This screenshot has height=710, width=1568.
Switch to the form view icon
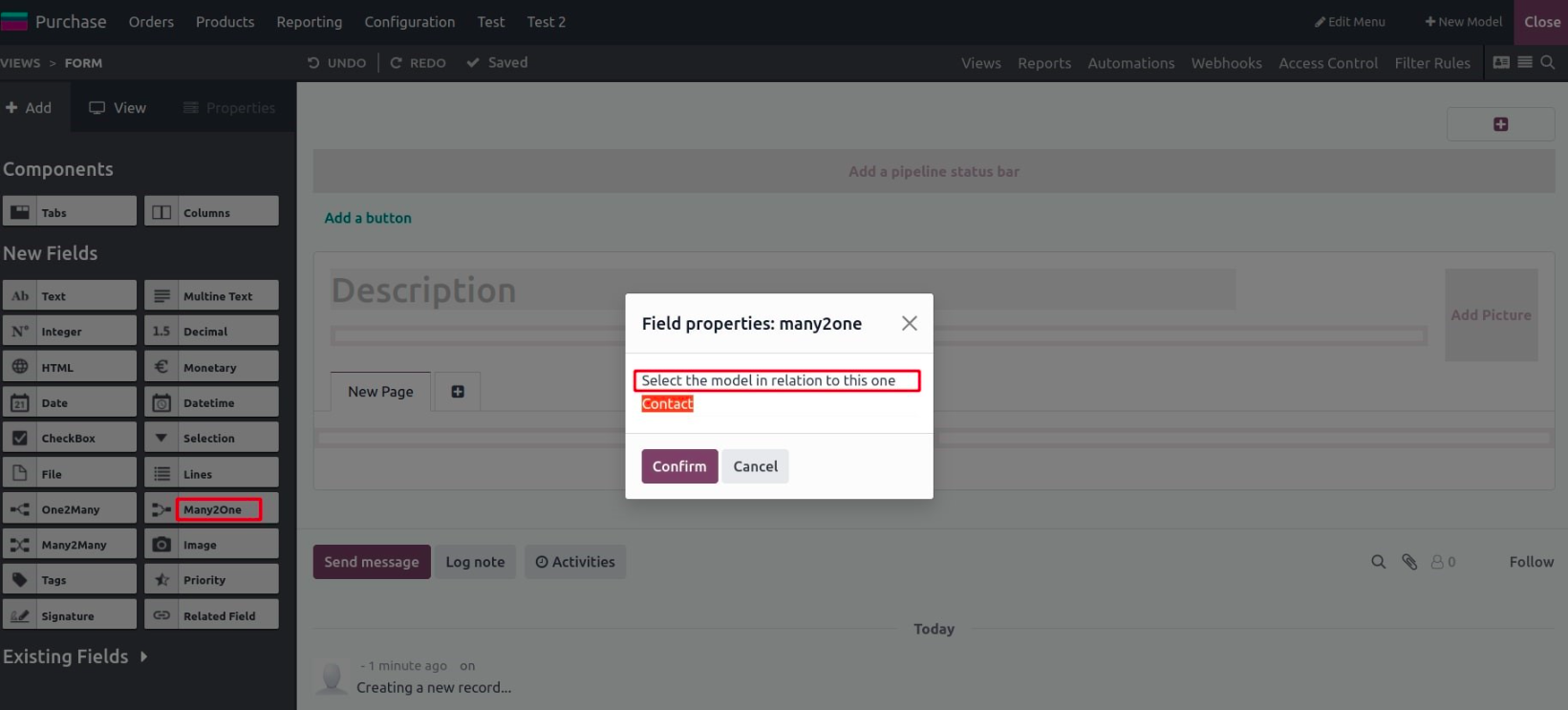(x=1501, y=62)
